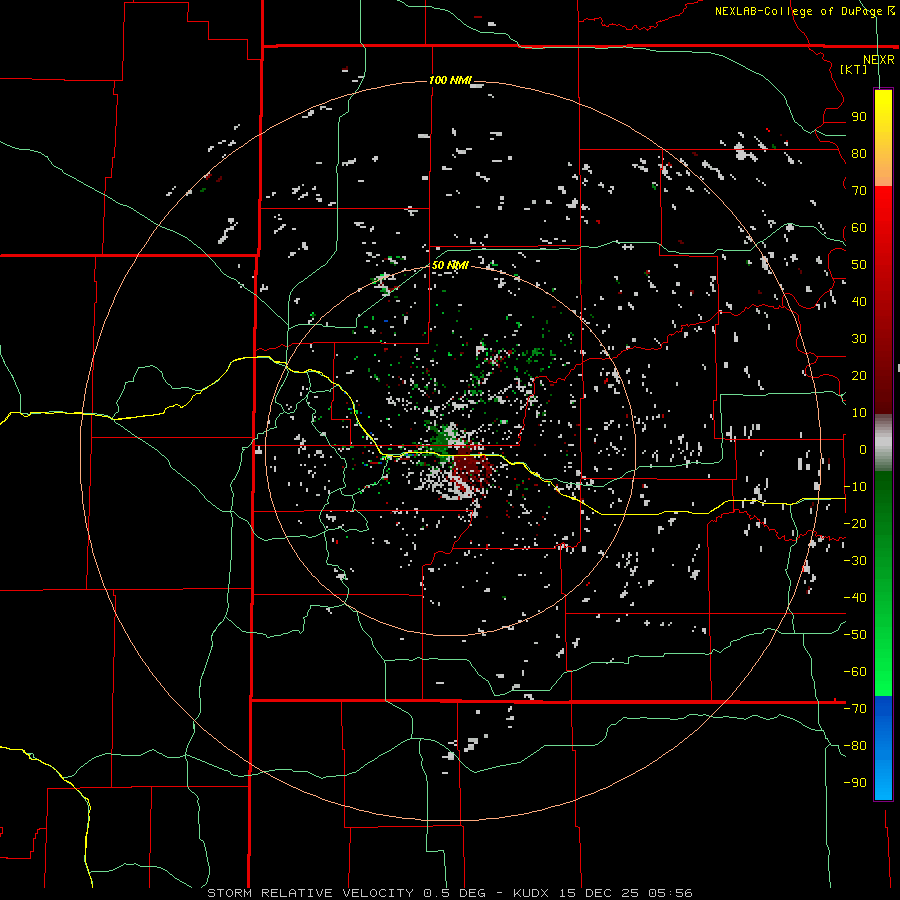Click the positive 40 scale value
The width and height of the screenshot is (900, 900).
(x=859, y=301)
